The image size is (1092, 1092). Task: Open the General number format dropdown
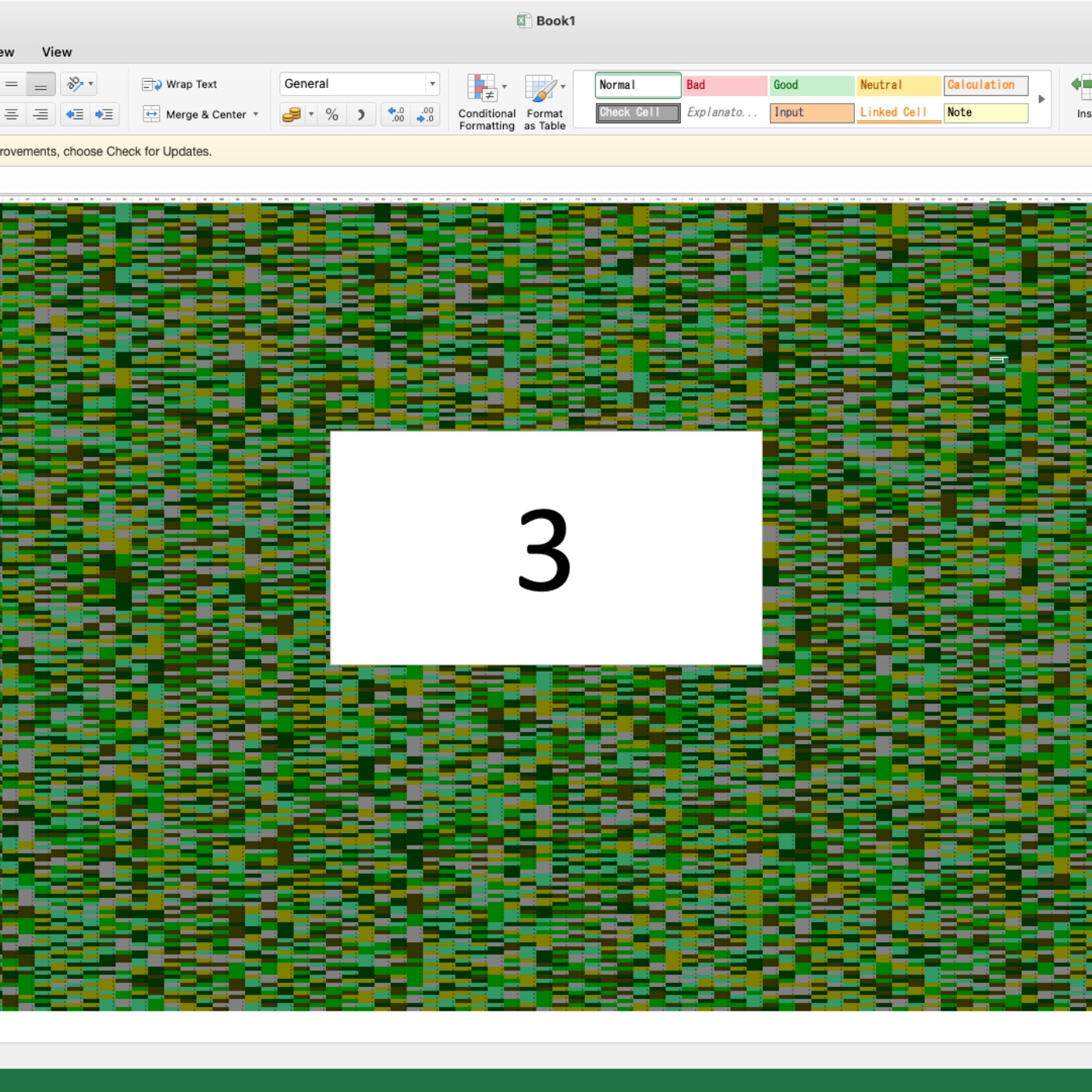coord(432,83)
